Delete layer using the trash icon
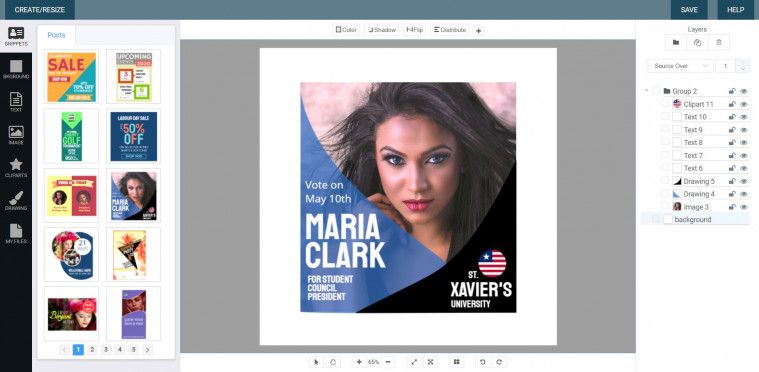Viewport: 759px width, 372px height. click(719, 43)
